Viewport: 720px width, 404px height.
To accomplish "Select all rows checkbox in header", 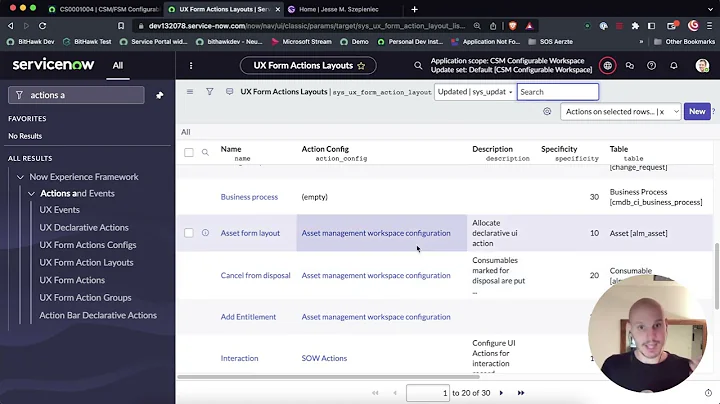I will (x=189, y=152).
